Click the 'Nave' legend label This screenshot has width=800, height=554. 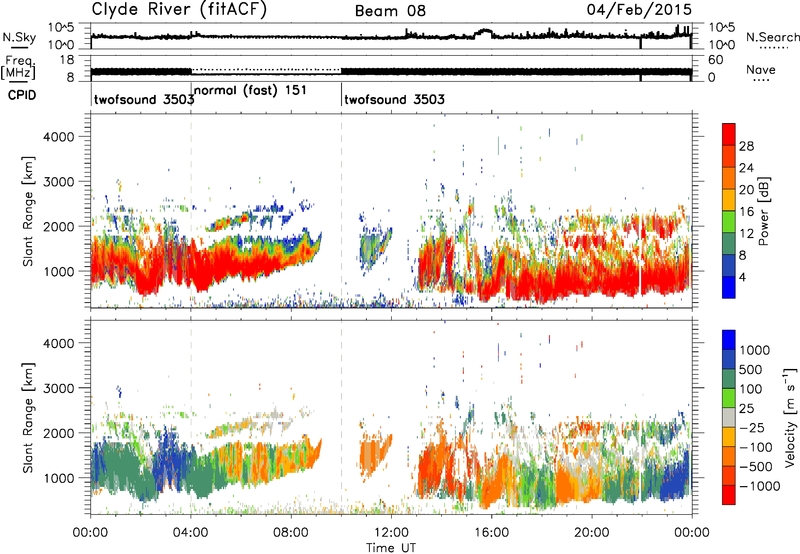761,70
